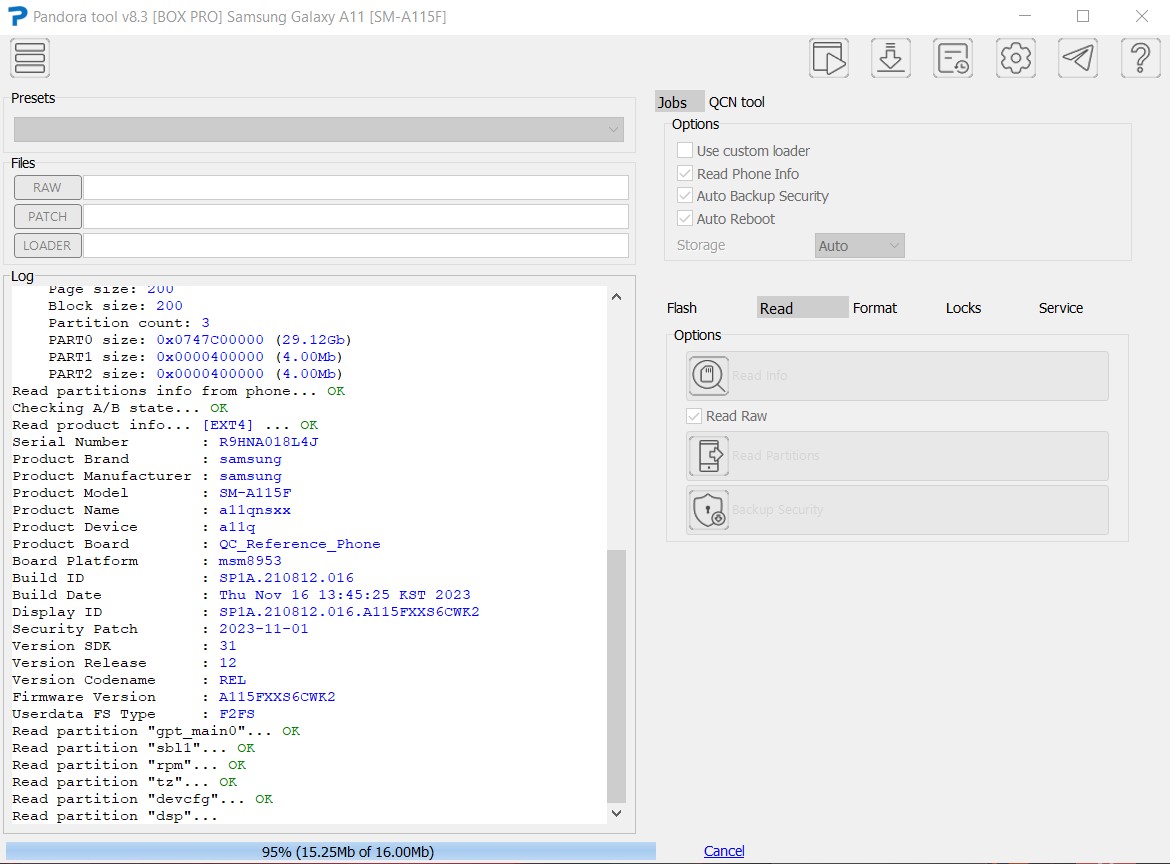Click the Read Partitions phone icon
Screen dimensions: 1170x864
pos(708,456)
